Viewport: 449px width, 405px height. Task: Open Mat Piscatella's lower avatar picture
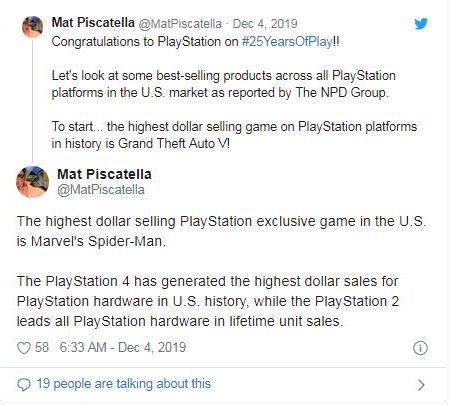[x=32, y=182]
